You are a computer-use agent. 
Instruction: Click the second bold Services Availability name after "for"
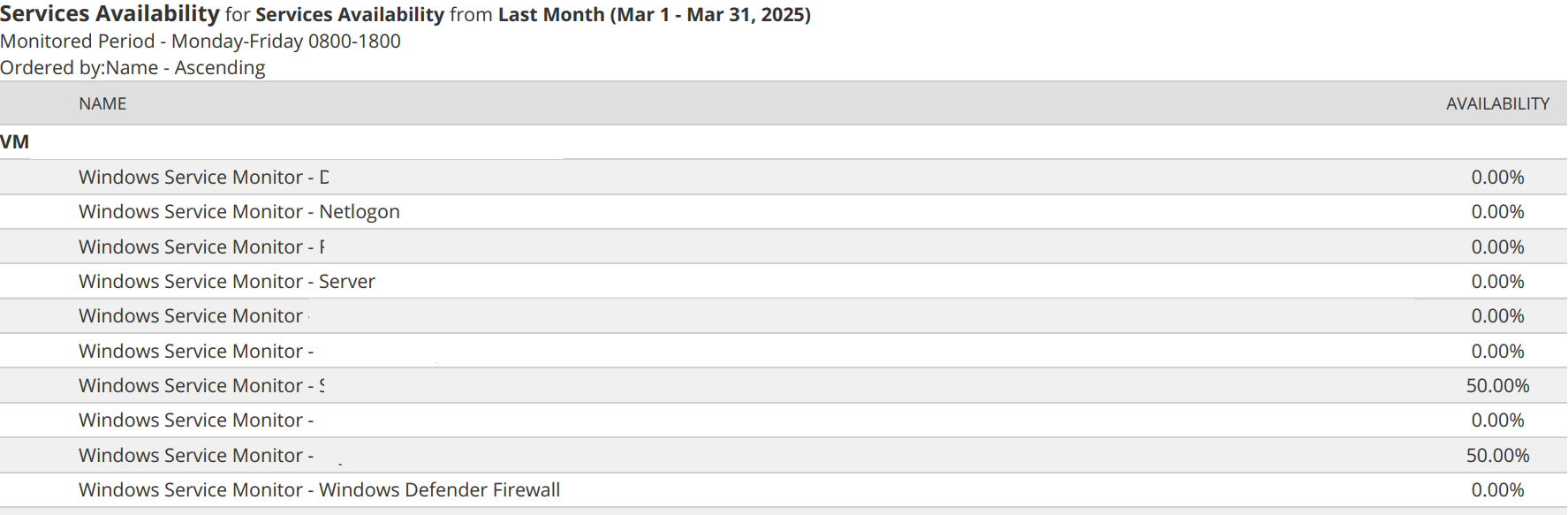point(350,15)
